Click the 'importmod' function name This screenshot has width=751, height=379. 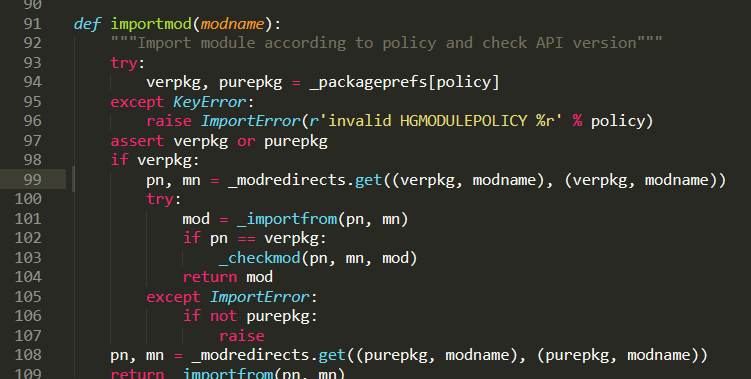click(x=151, y=24)
